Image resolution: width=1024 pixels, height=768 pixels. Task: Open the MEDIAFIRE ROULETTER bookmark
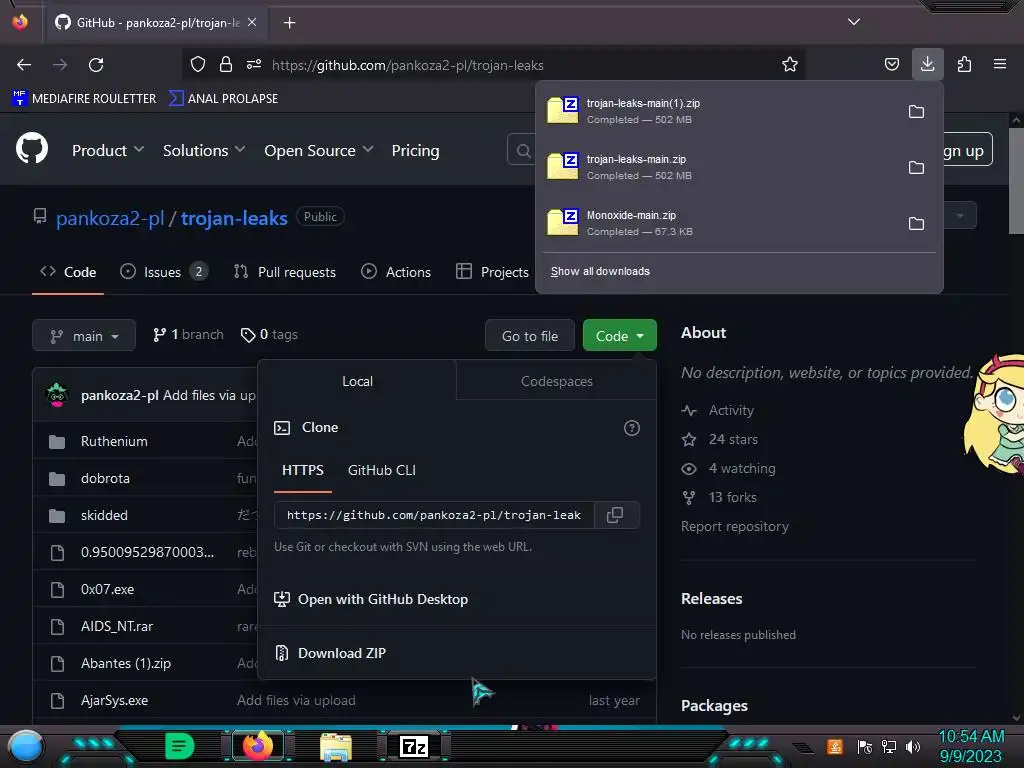[x=84, y=99]
